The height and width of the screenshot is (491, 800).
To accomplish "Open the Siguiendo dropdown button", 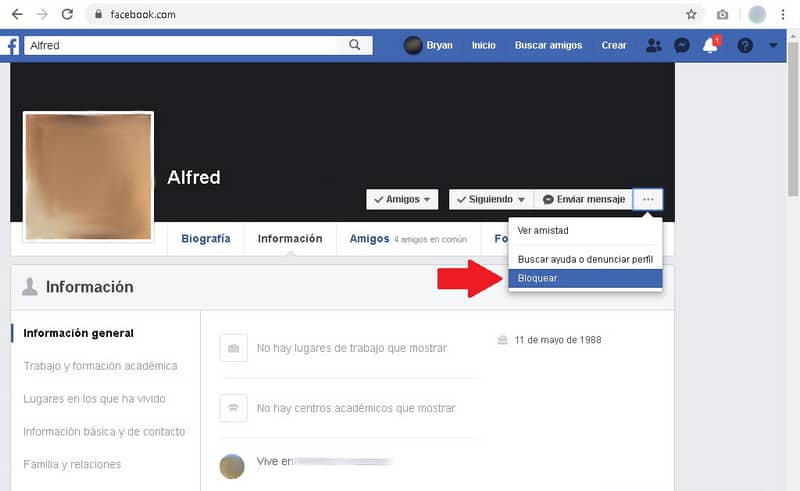I will 491,199.
